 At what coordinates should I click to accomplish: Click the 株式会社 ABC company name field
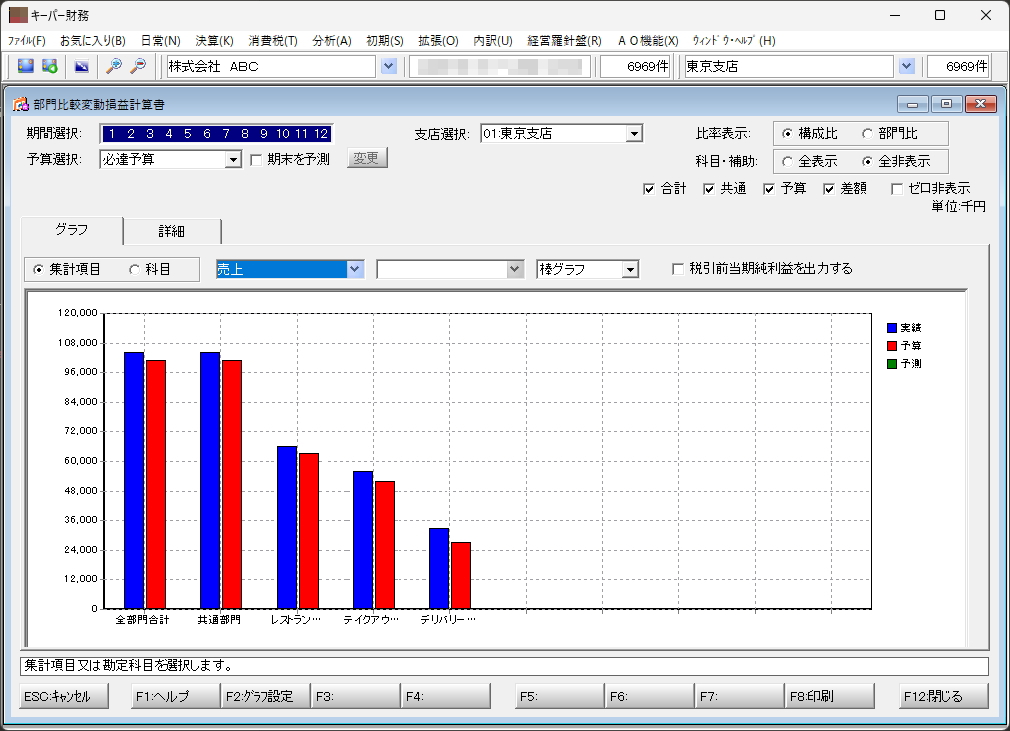(x=271, y=66)
